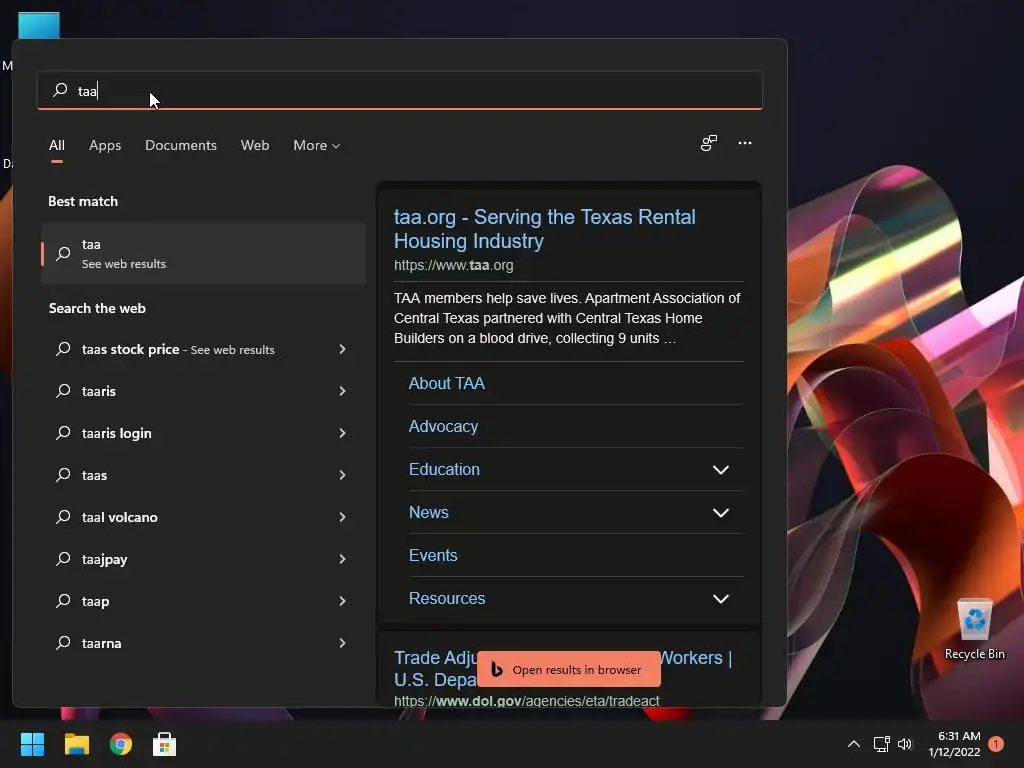Launch File Explorer from the taskbar

(x=76, y=744)
